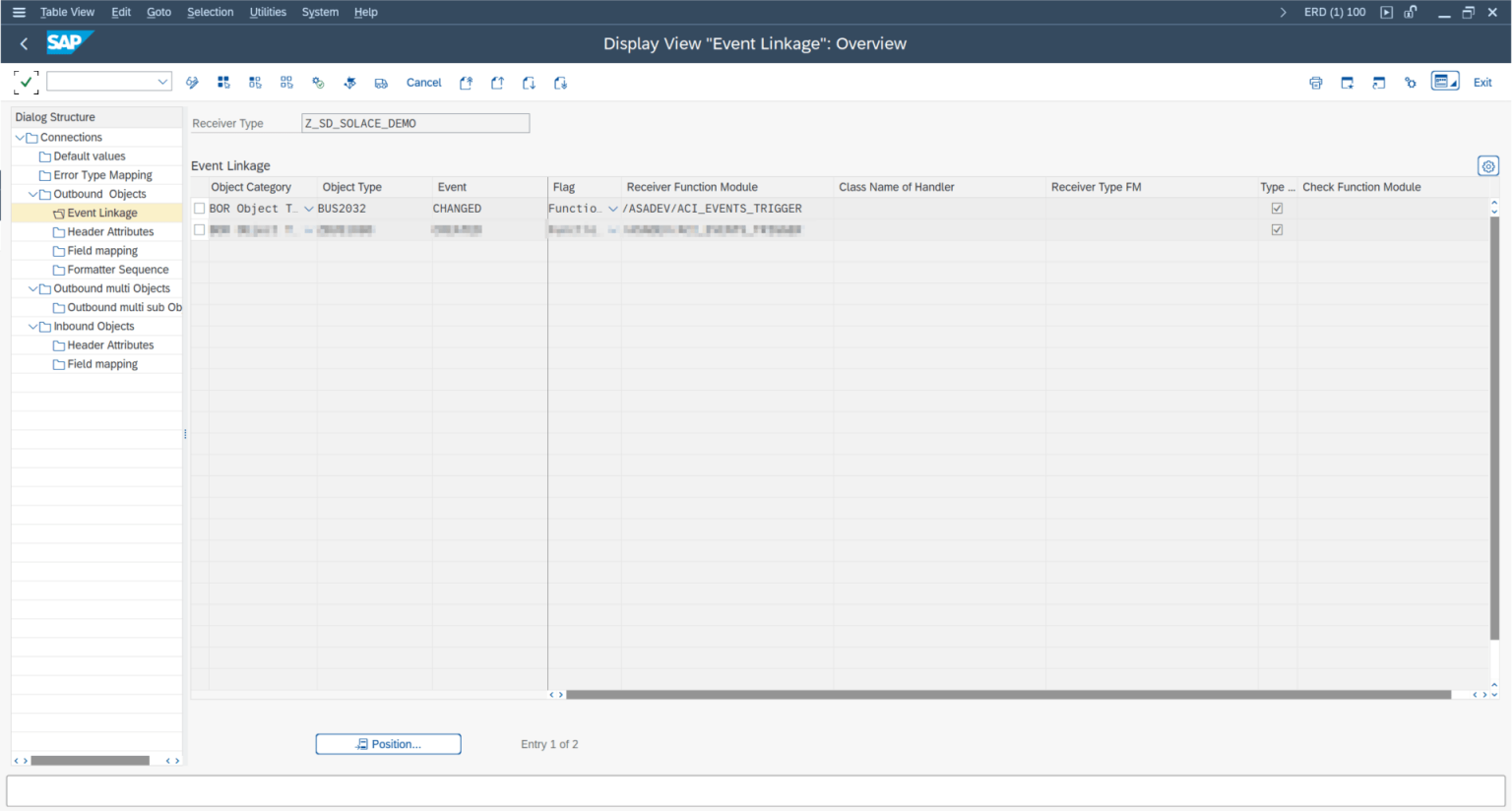Click the Print icon
The width and height of the screenshot is (1512, 811).
[x=1315, y=83]
